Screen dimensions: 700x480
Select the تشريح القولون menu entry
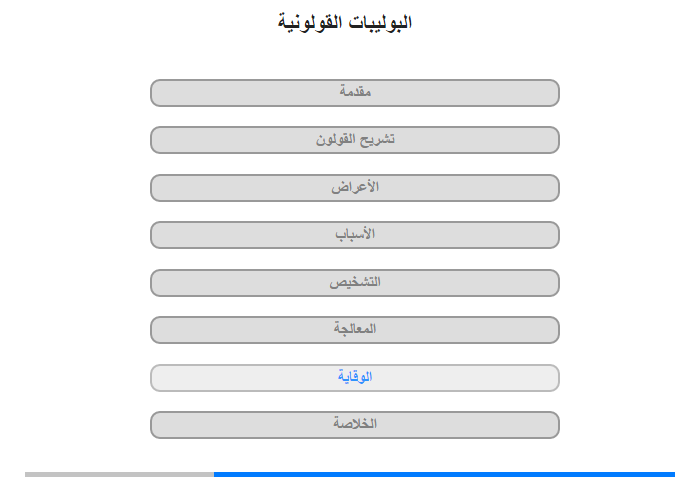[x=355, y=140]
